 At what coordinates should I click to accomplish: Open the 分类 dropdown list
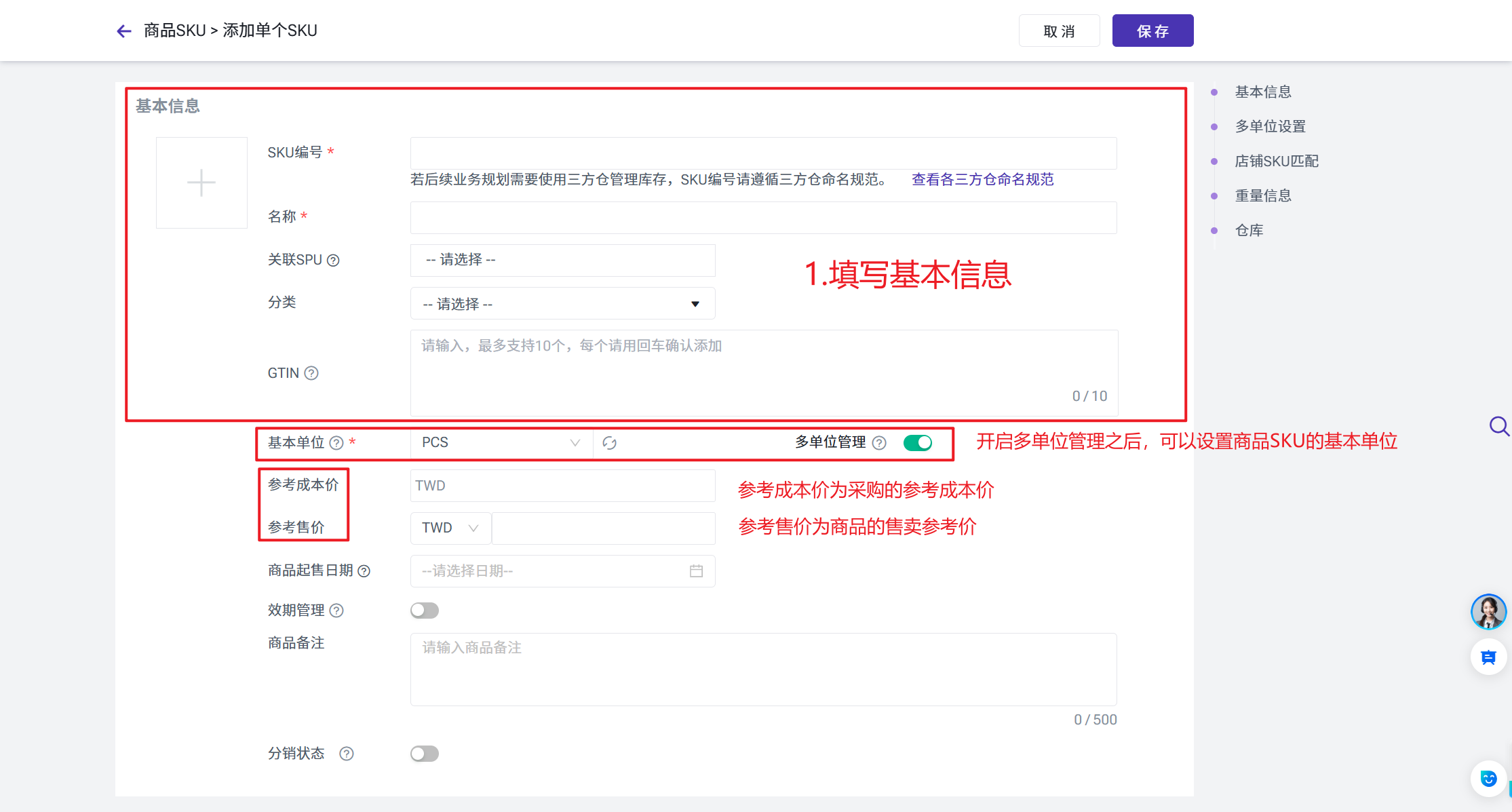(562, 304)
